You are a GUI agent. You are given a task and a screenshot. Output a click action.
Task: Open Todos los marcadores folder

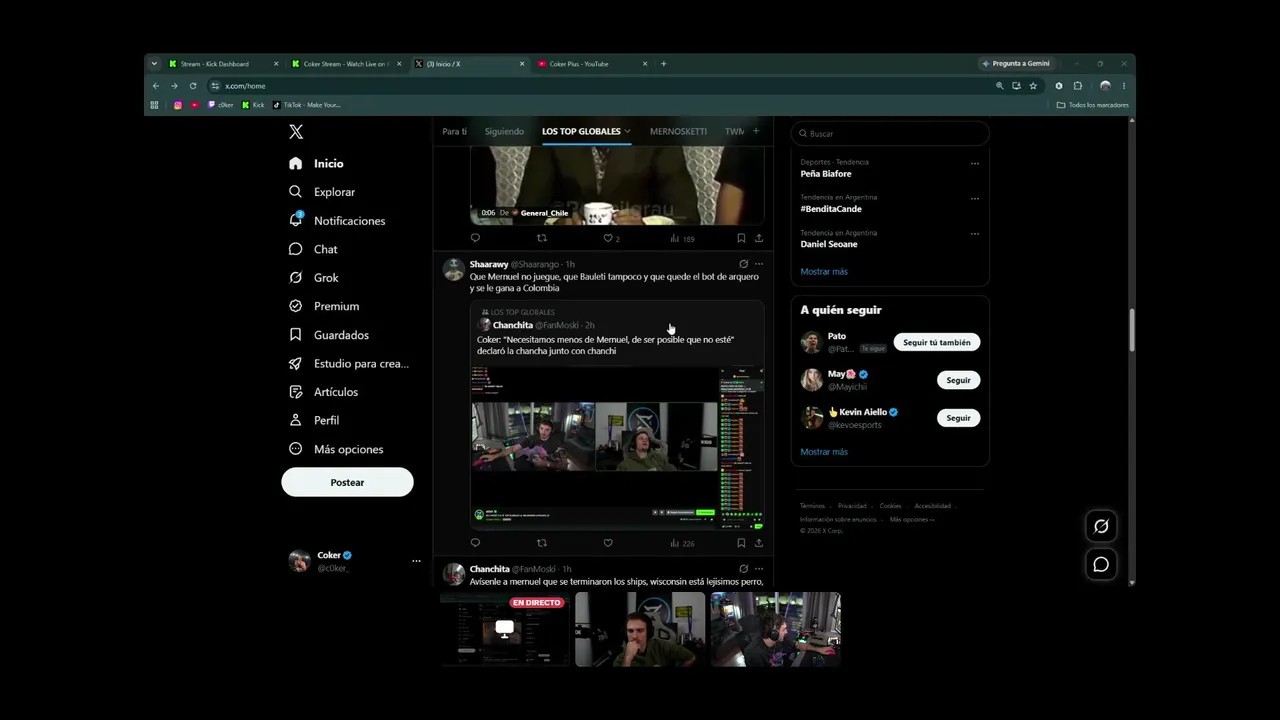[x=1092, y=105]
